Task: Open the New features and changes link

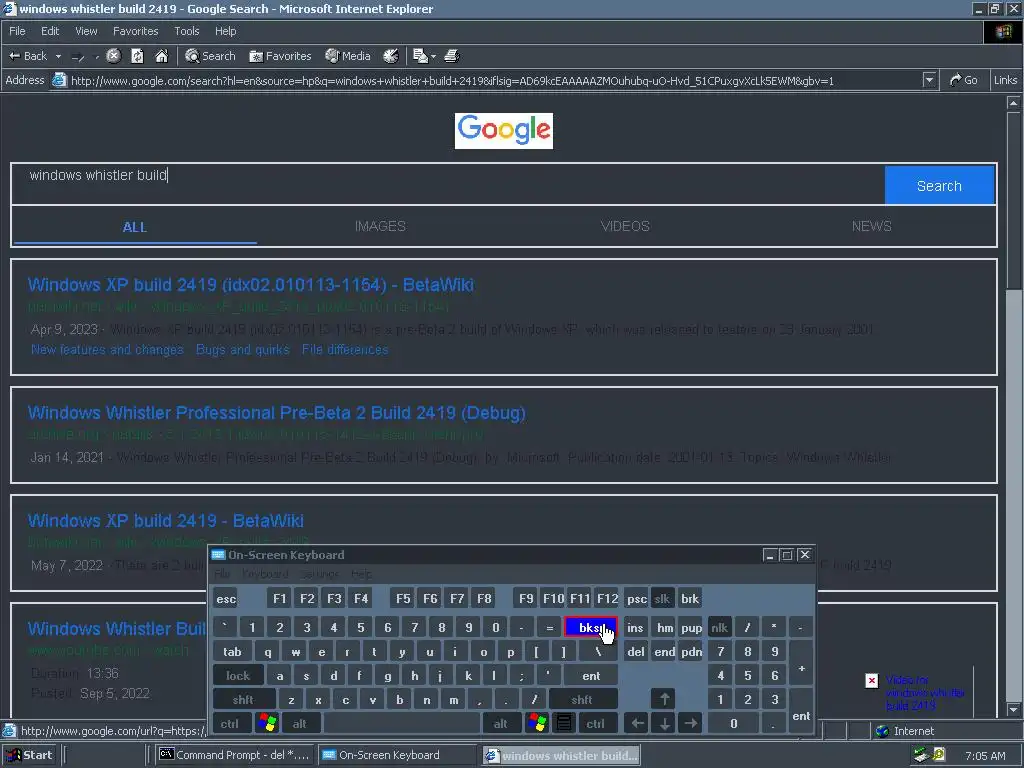Action: click(x=107, y=349)
